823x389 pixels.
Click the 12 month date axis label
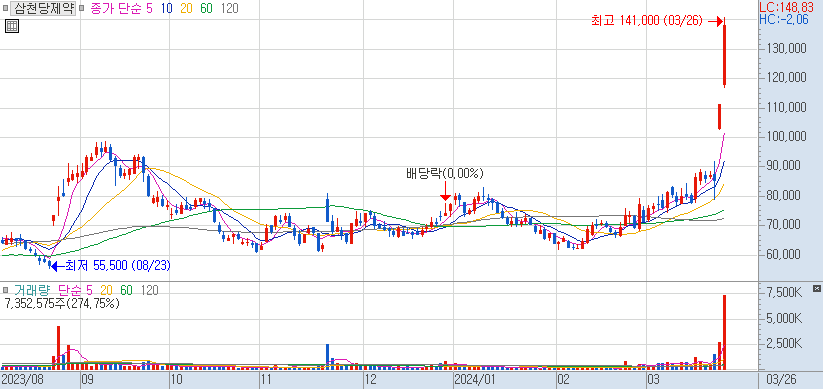point(371,379)
